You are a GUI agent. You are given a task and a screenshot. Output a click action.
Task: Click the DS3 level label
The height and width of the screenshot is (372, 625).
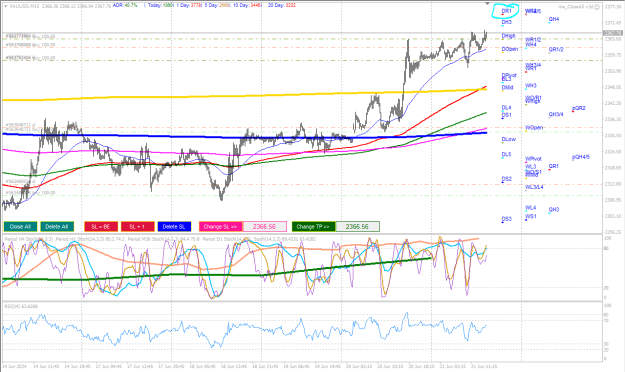click(506, 219)
